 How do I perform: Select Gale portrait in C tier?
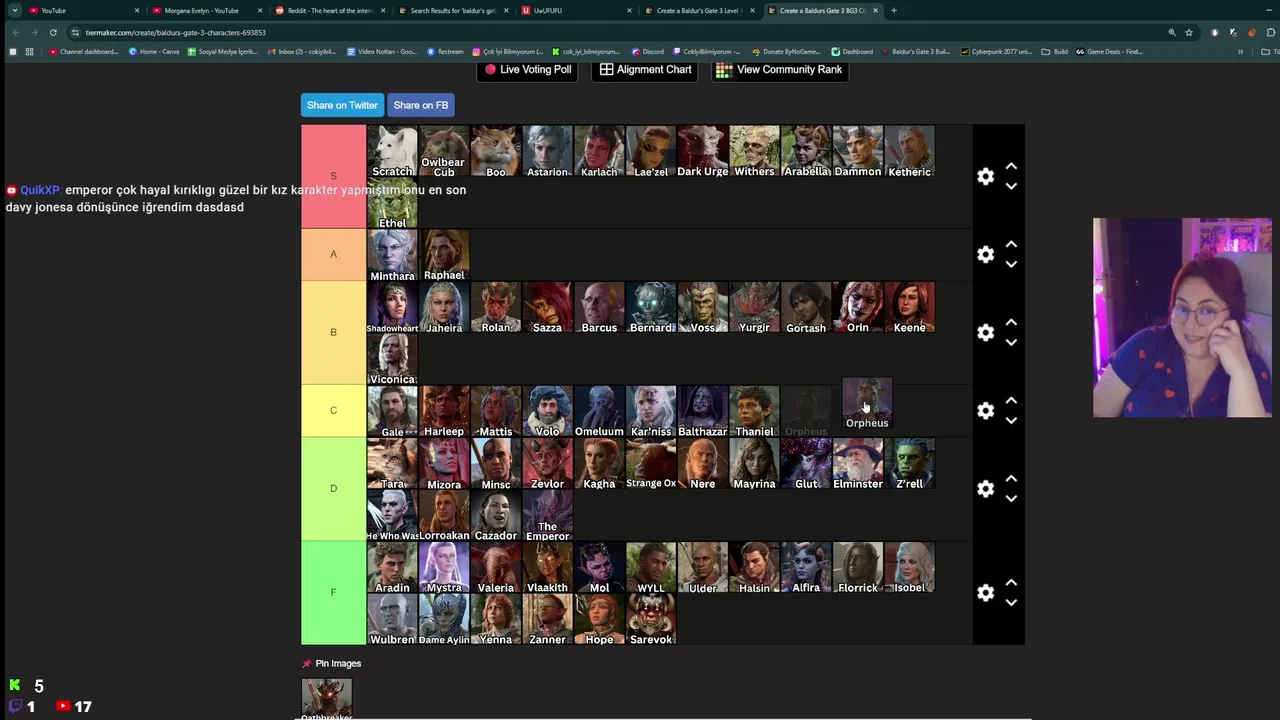392,411
